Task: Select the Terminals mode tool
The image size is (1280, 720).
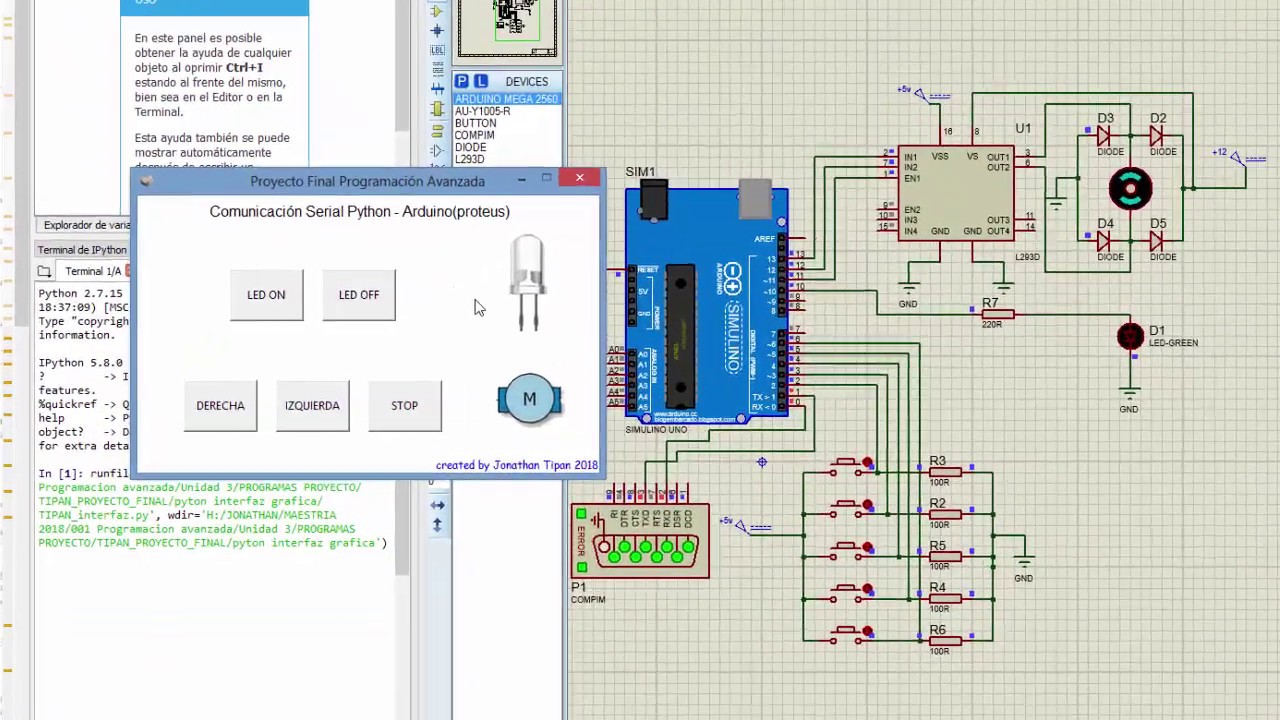Action: point(437,130)
